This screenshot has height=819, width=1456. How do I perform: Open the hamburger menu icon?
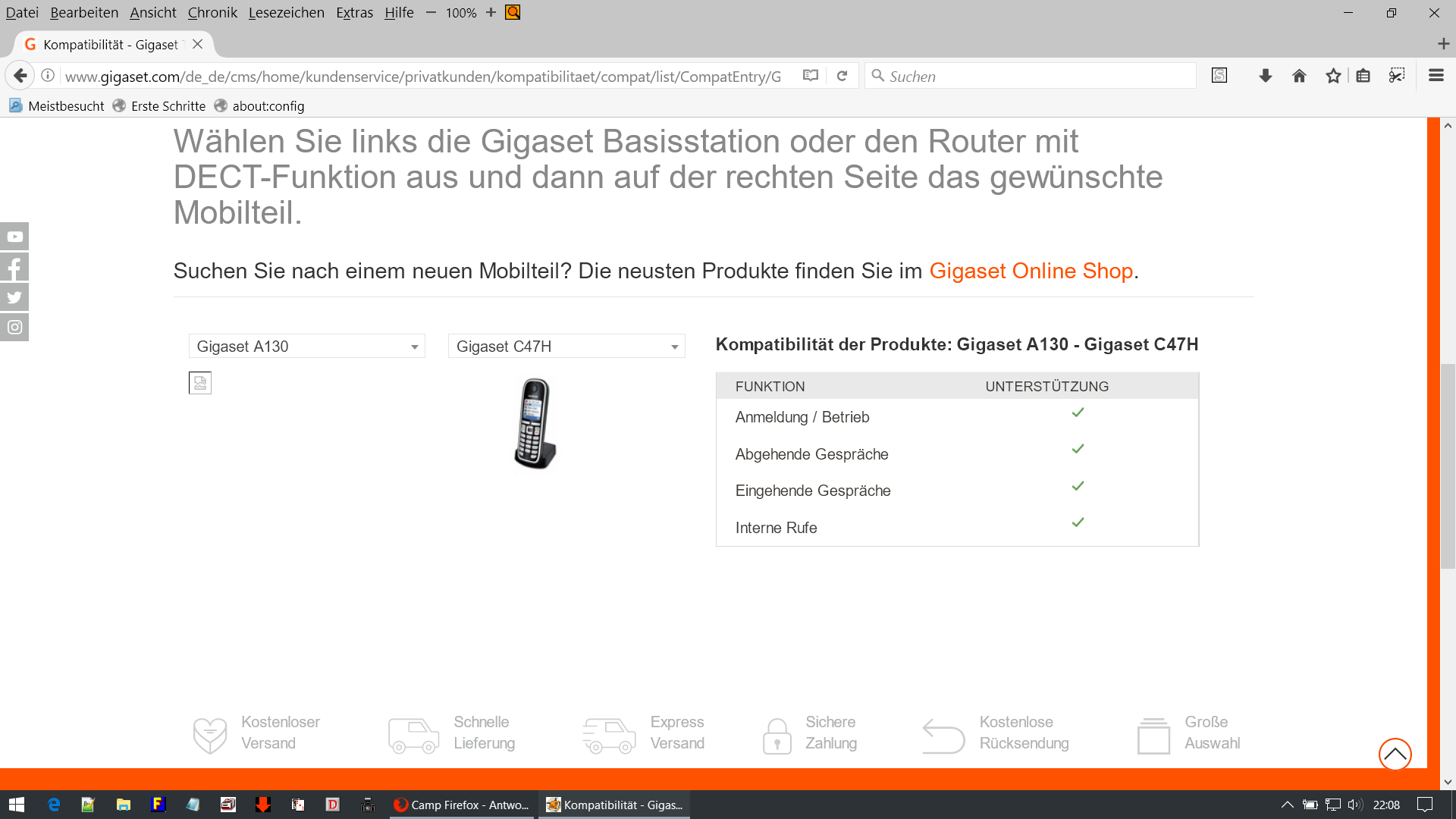point(1436,76)
